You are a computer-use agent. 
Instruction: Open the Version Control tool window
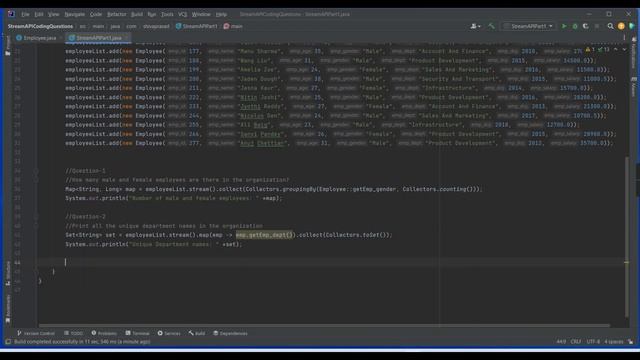pos(36,333)
